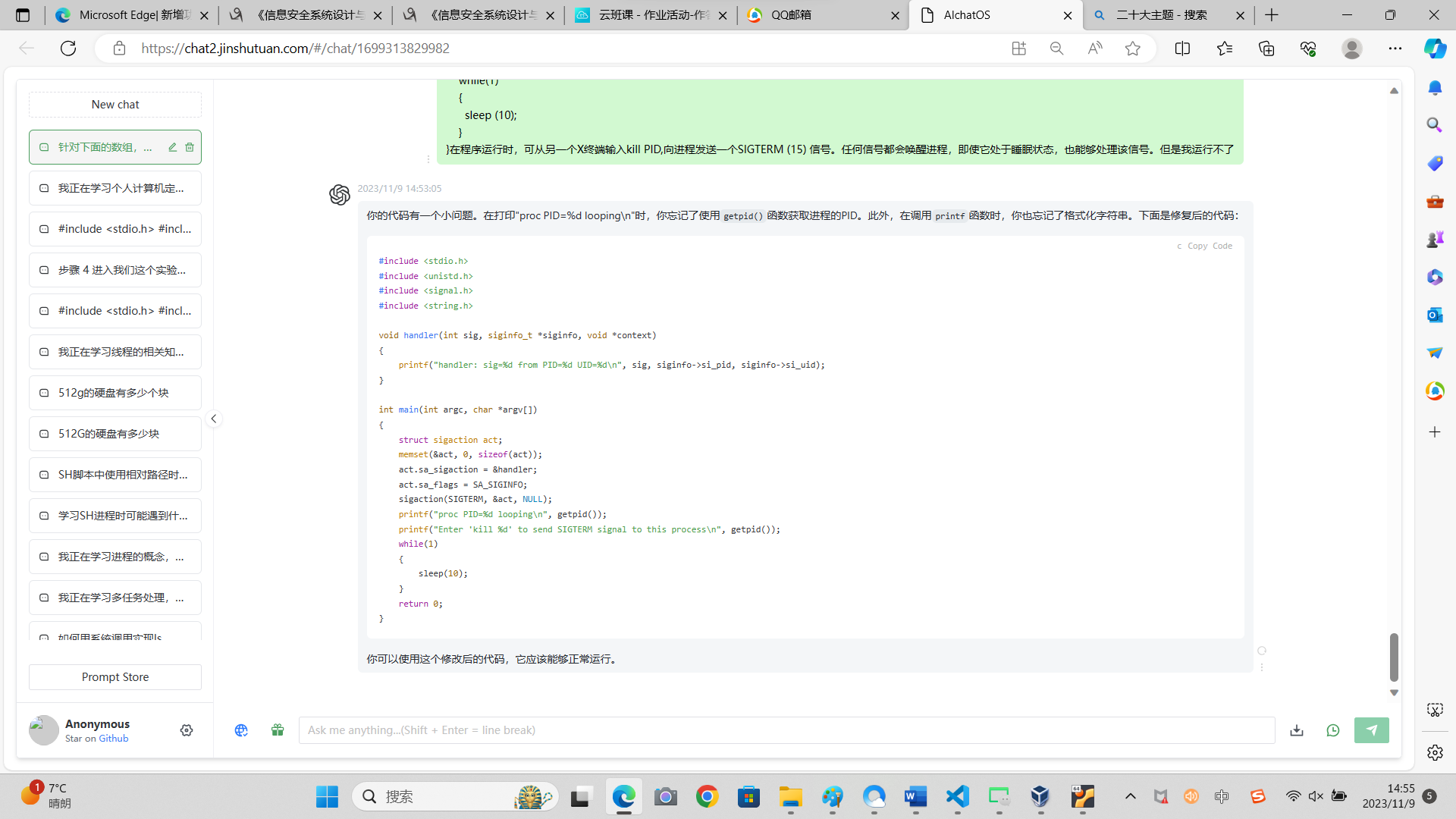The width and height of the screenshot is (1456, 819).
Task: Collapse the sidebar with chevron arrow
Action: point(214,419)
